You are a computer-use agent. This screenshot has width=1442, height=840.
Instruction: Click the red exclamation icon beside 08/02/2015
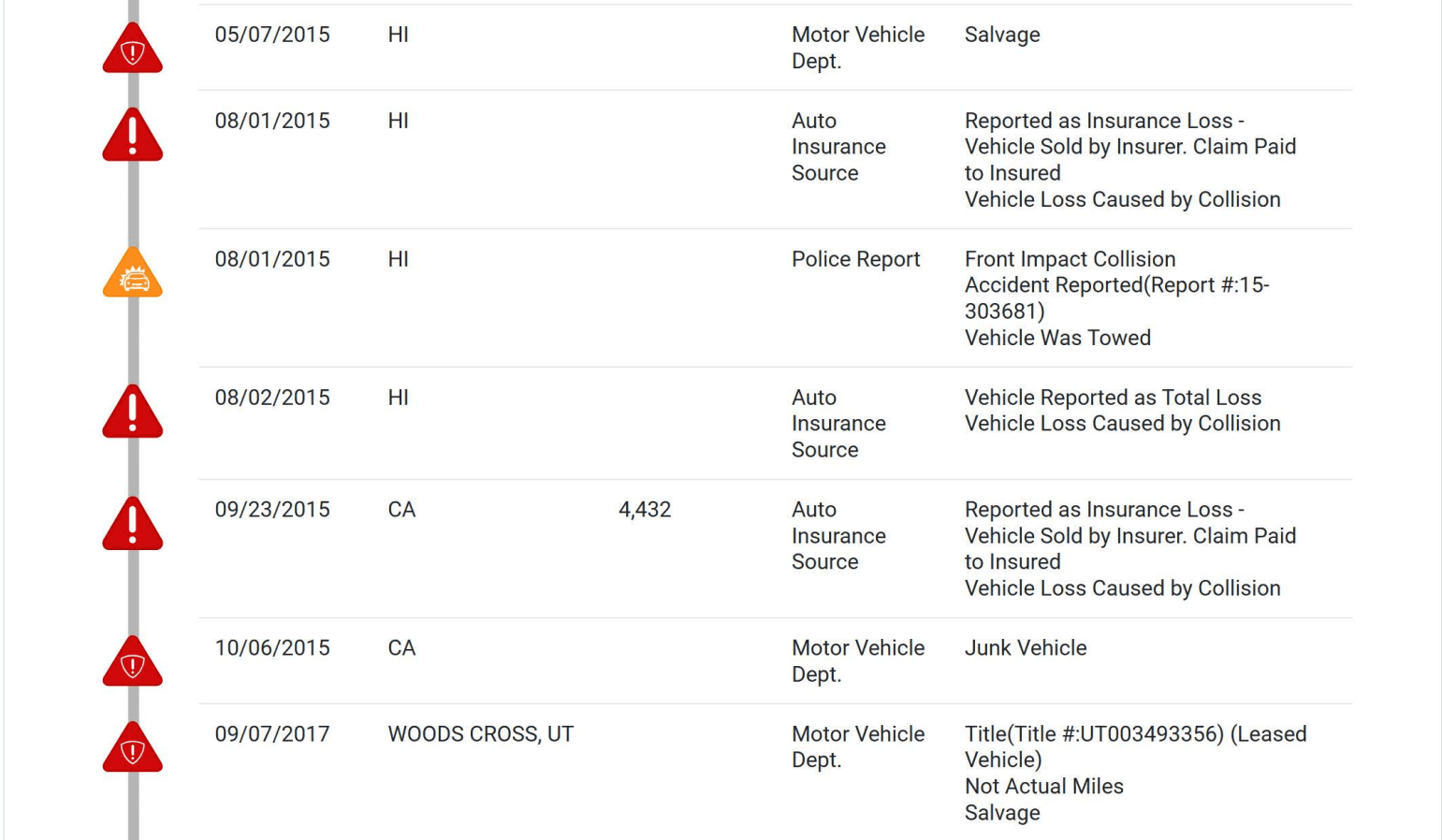132,413
